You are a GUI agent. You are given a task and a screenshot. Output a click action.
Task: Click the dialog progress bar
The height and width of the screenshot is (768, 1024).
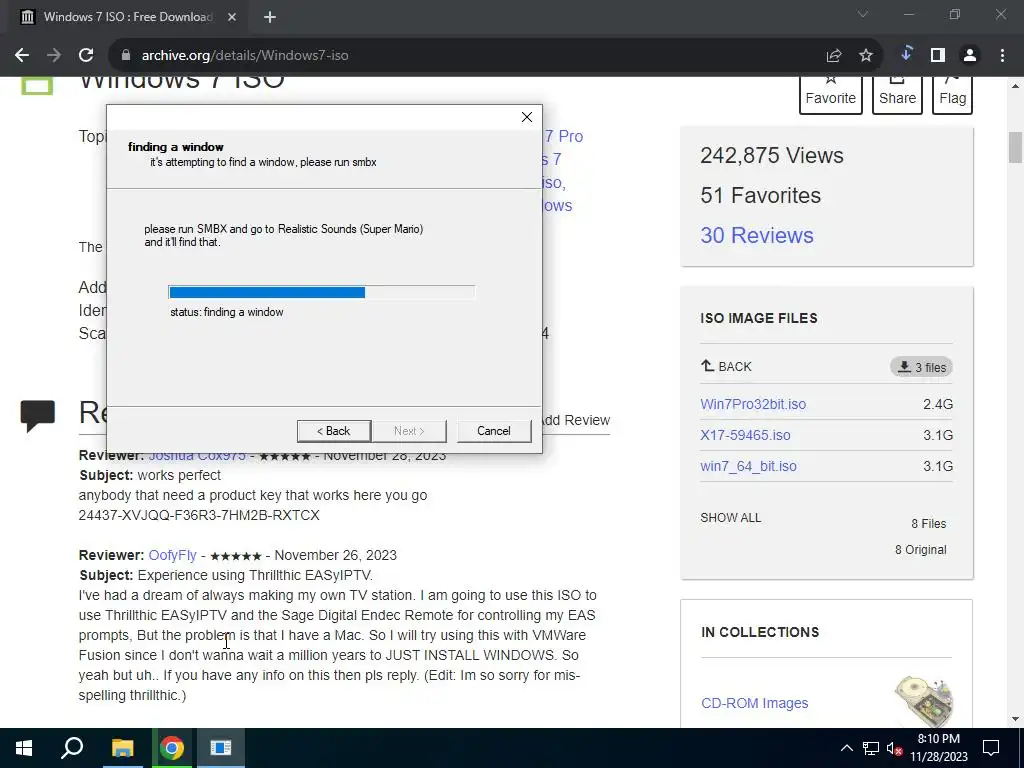[x=321, y=292]
